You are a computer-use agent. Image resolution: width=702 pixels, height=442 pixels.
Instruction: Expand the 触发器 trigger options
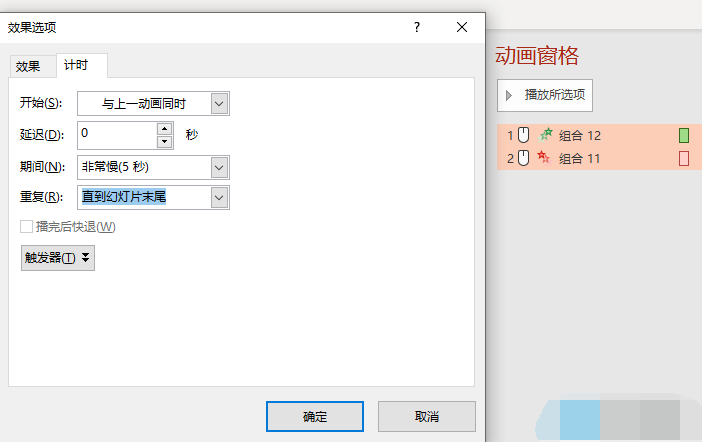tap(58, 258)
